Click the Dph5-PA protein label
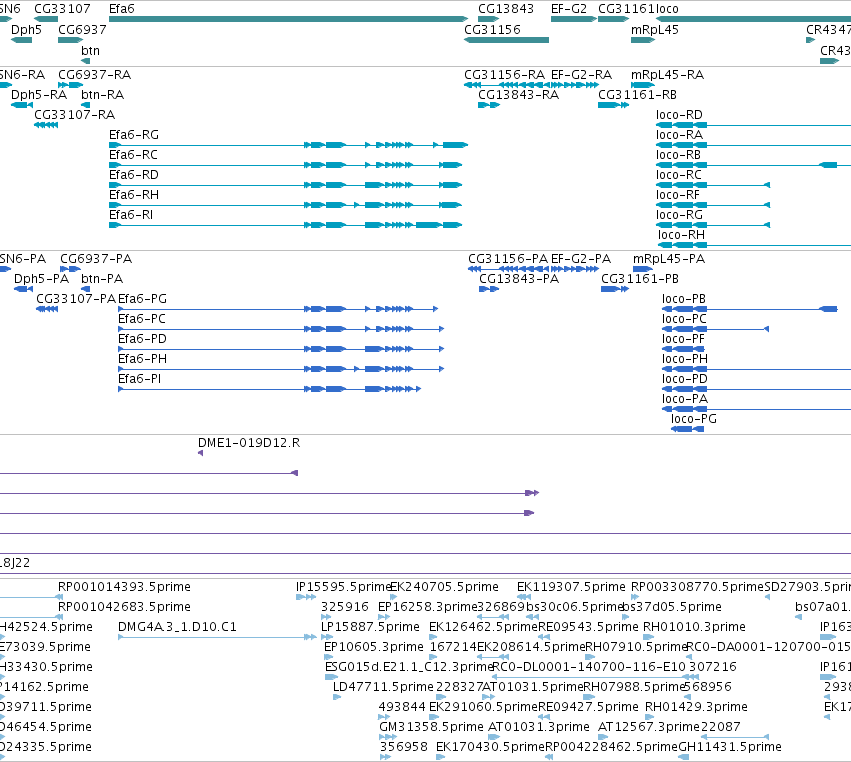The width and height of the screenshot is (851, 762). pyautogui.click(x=41, y=278)
